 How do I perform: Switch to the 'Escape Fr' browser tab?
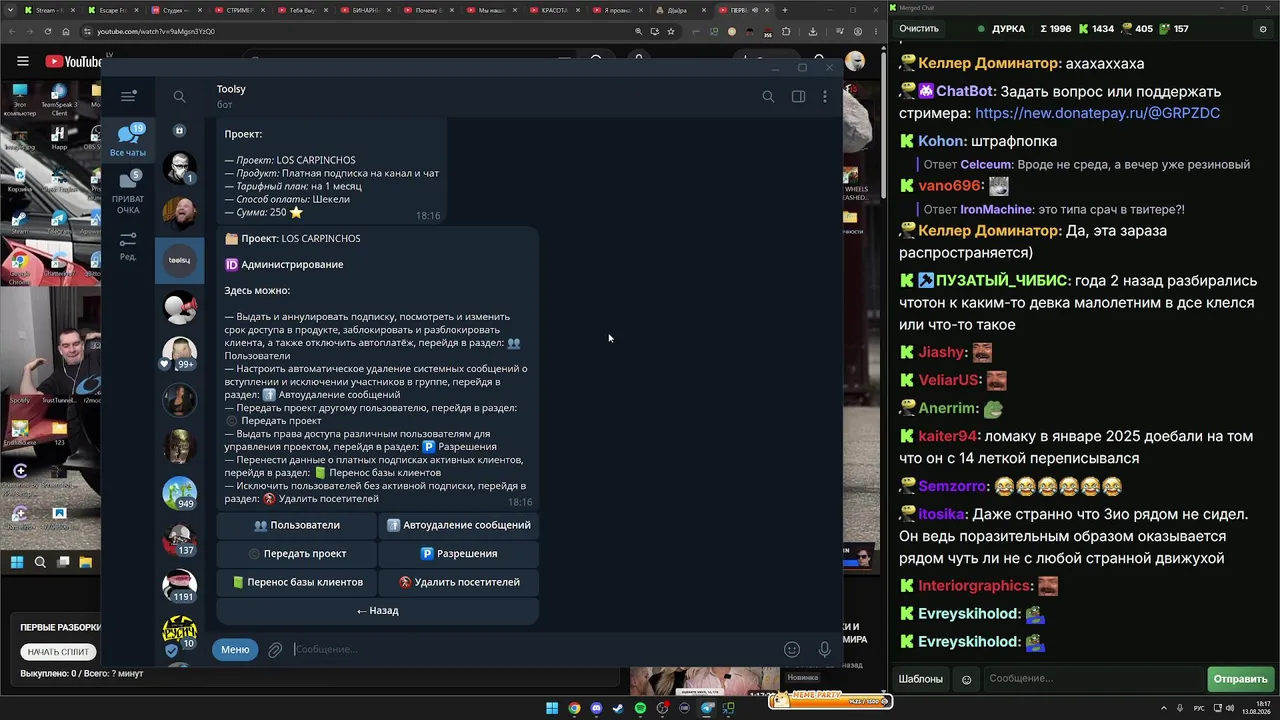point(112,10)
